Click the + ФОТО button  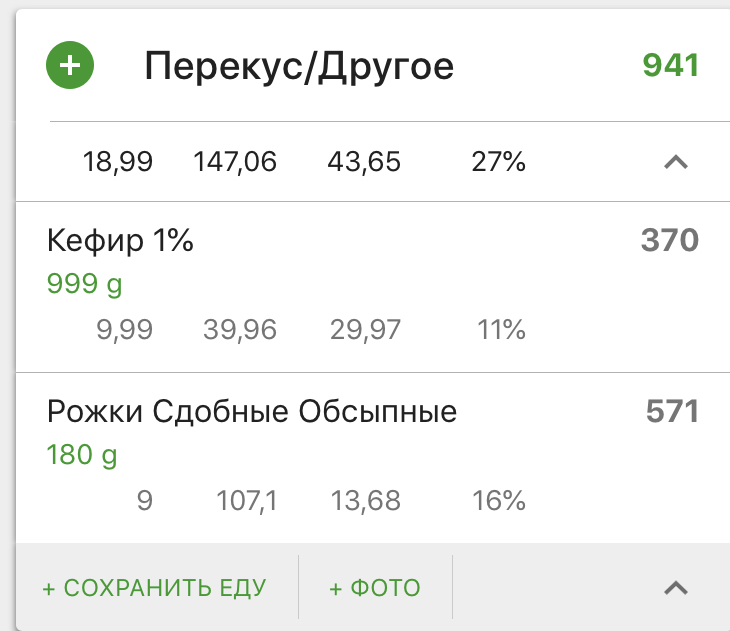[x=375, y=588]
